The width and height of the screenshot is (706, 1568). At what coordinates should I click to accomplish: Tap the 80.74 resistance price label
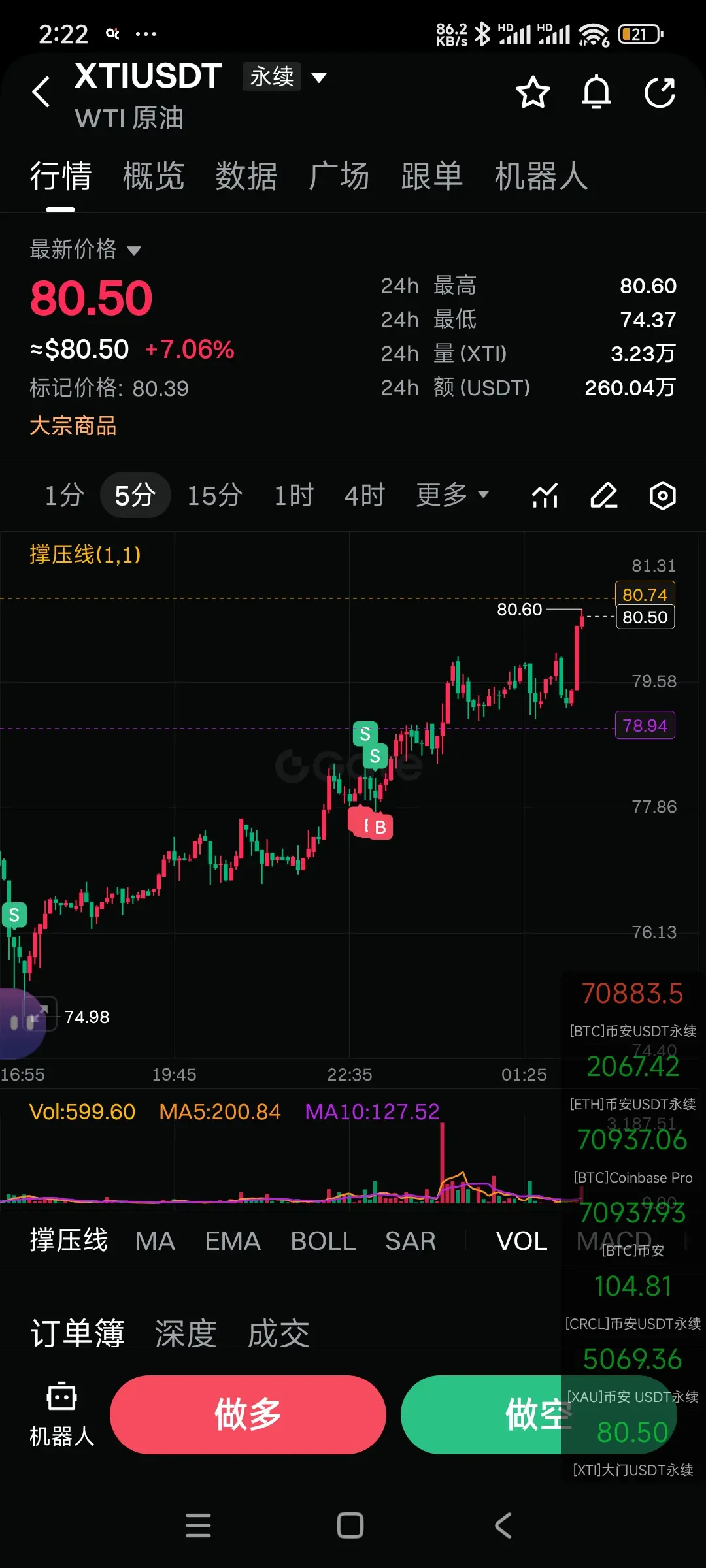[x=645, y=595]
